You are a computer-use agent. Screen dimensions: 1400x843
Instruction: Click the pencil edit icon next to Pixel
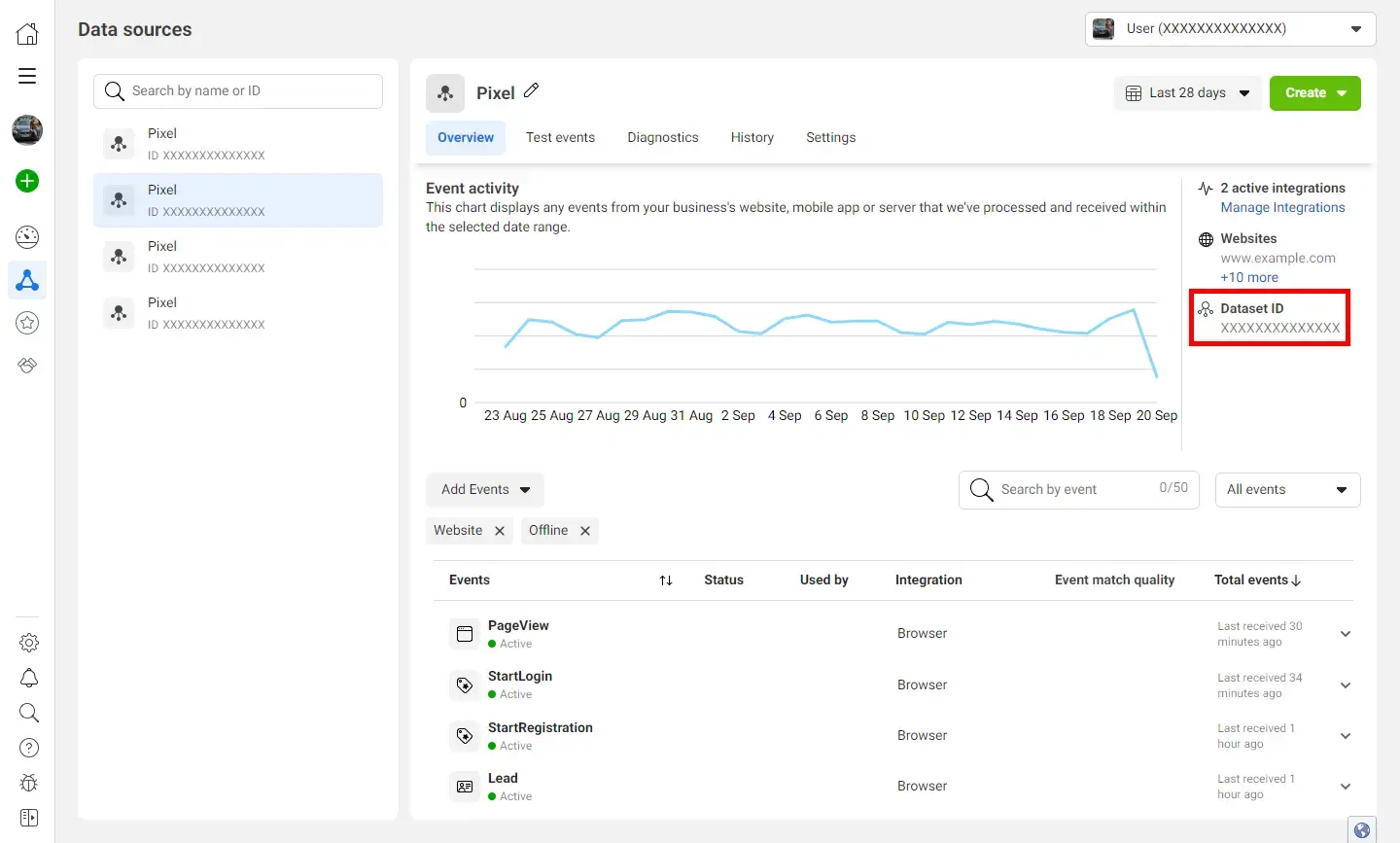click(531, 90)
